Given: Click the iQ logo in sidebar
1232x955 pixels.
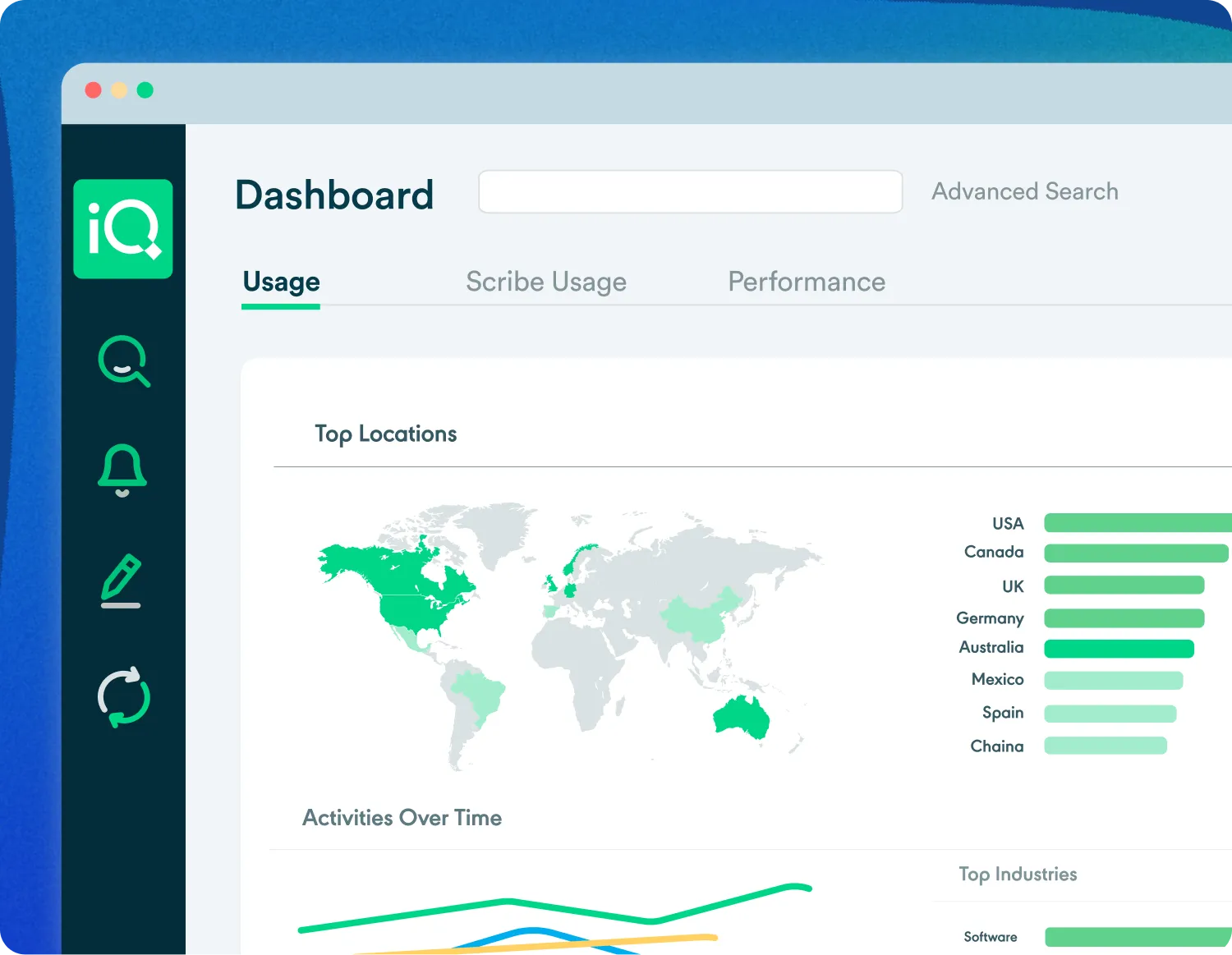Looking at the screenshot, I should [x=123, y=229].
